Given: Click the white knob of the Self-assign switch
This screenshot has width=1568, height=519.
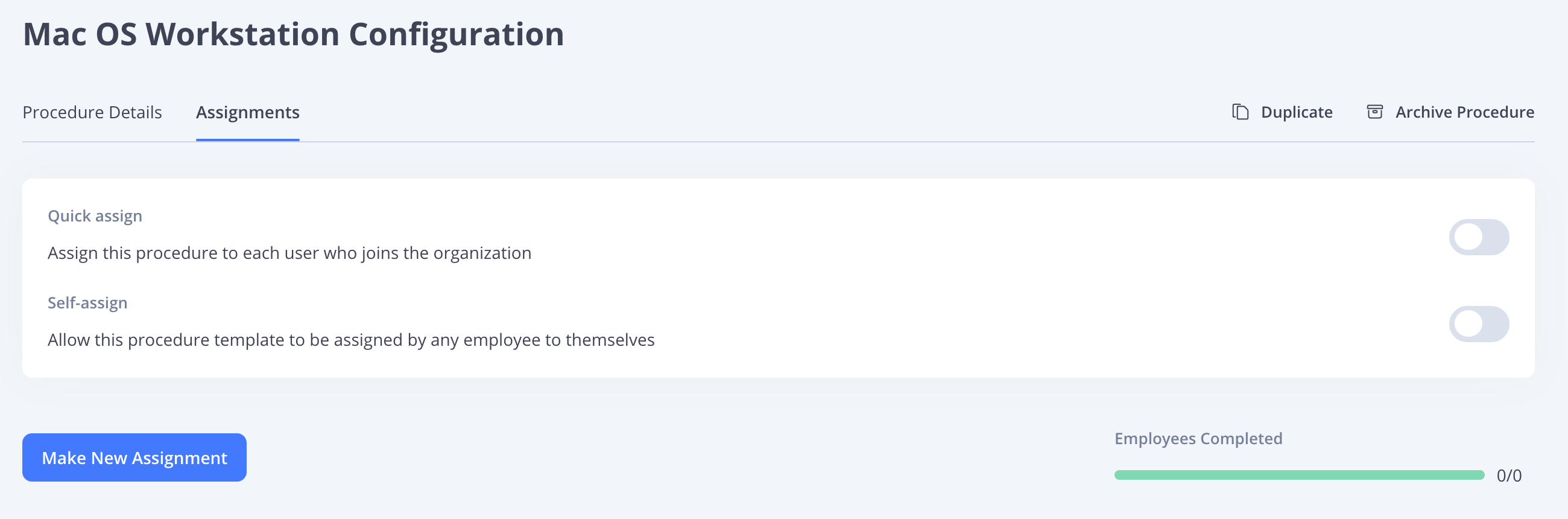Looking at the screenshot, I should point(1468,324).
